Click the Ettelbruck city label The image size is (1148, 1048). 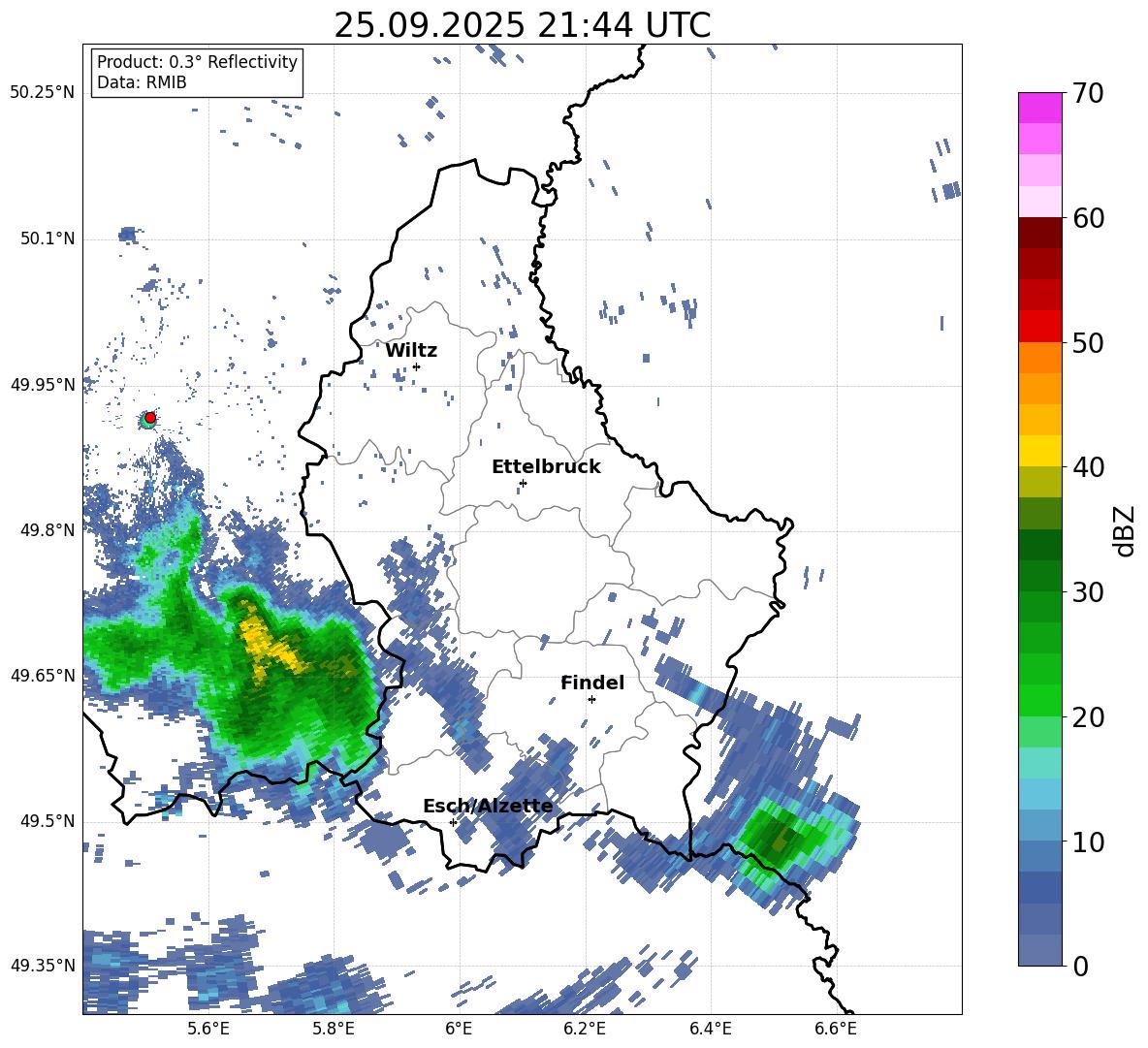coord(546,467)
